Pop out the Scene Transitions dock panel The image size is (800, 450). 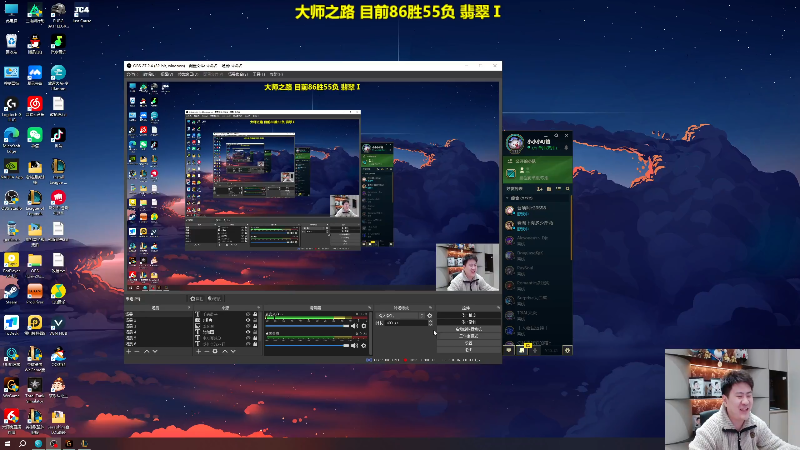(x=430, y=308)
